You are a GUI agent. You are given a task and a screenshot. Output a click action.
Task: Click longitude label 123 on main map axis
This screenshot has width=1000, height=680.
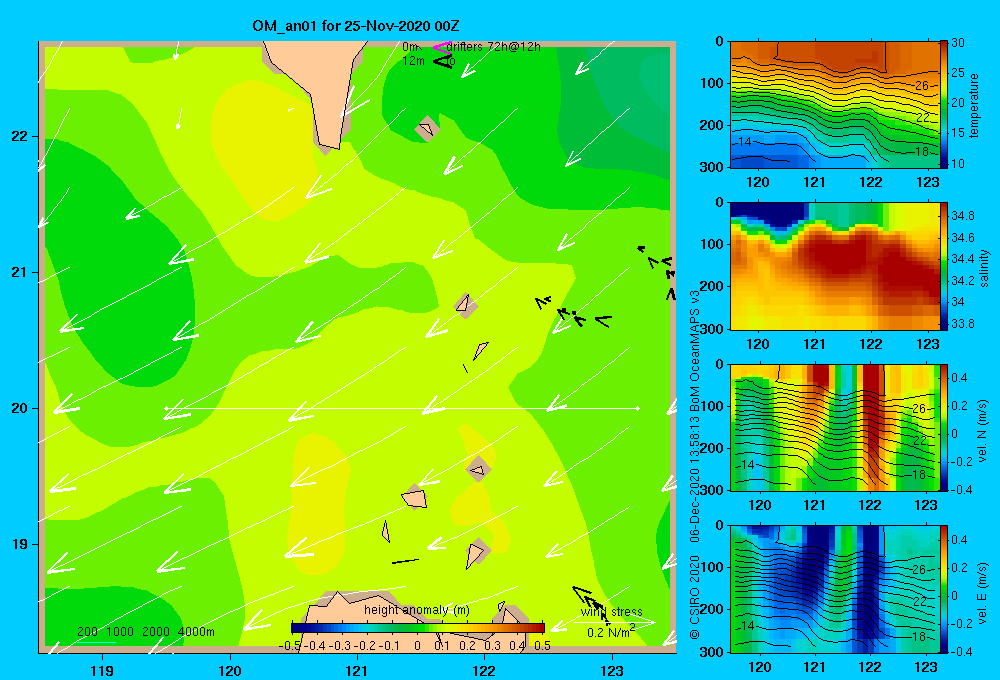coord(612,670)
